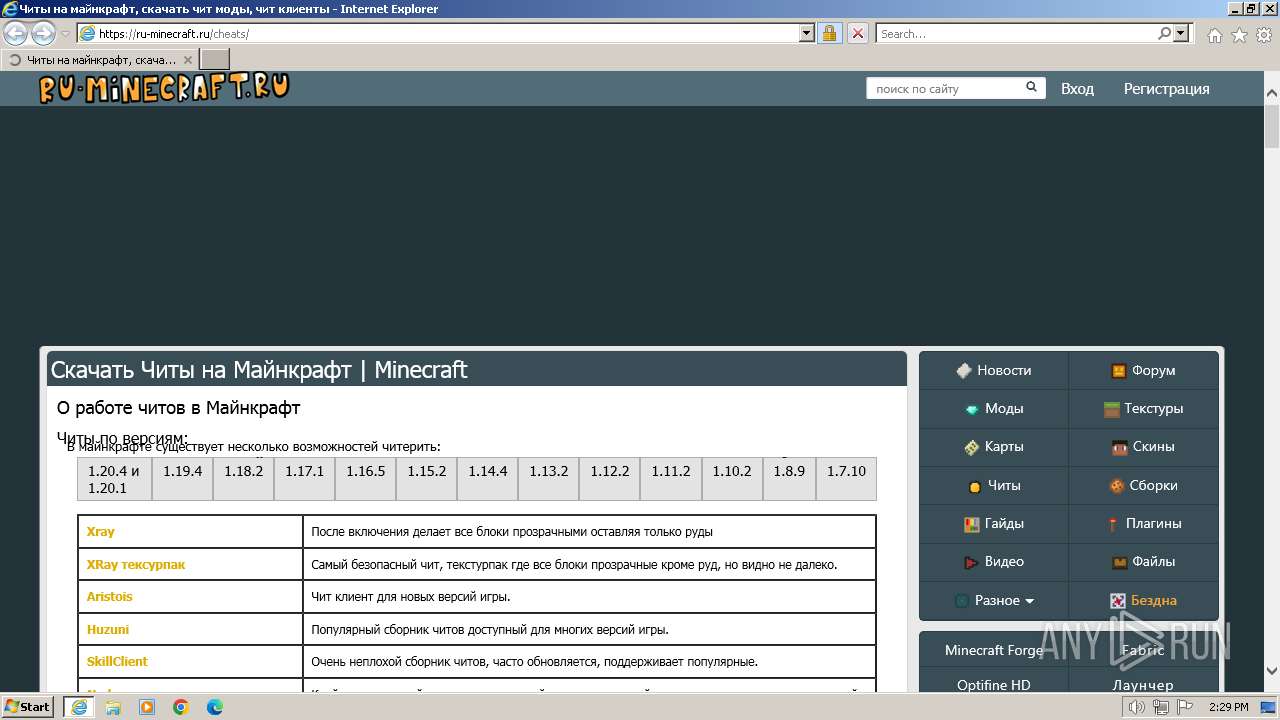Open the Читы icon

coord(975,486)
